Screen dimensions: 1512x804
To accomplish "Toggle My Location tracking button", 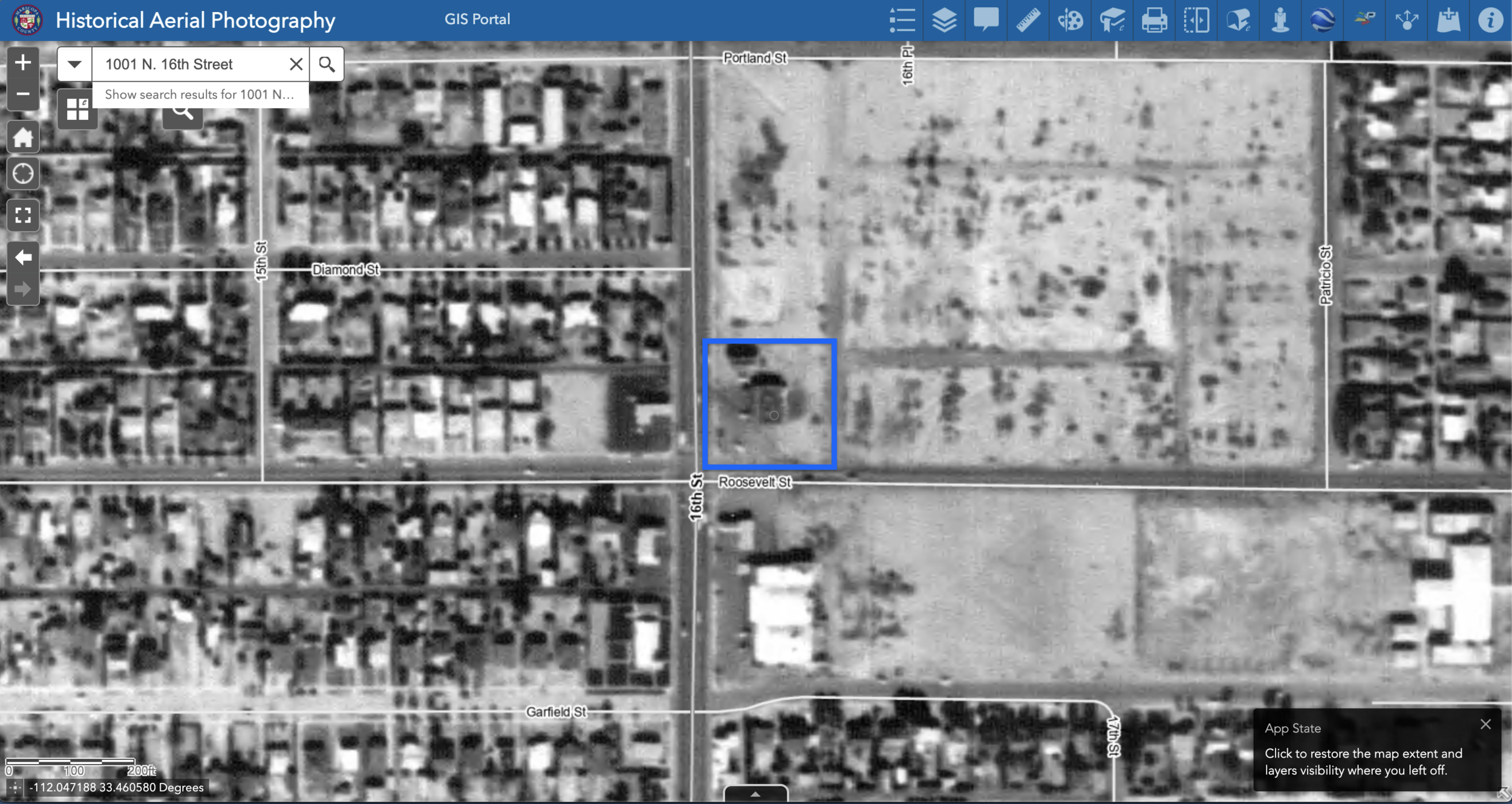I will tap(23, 174).
